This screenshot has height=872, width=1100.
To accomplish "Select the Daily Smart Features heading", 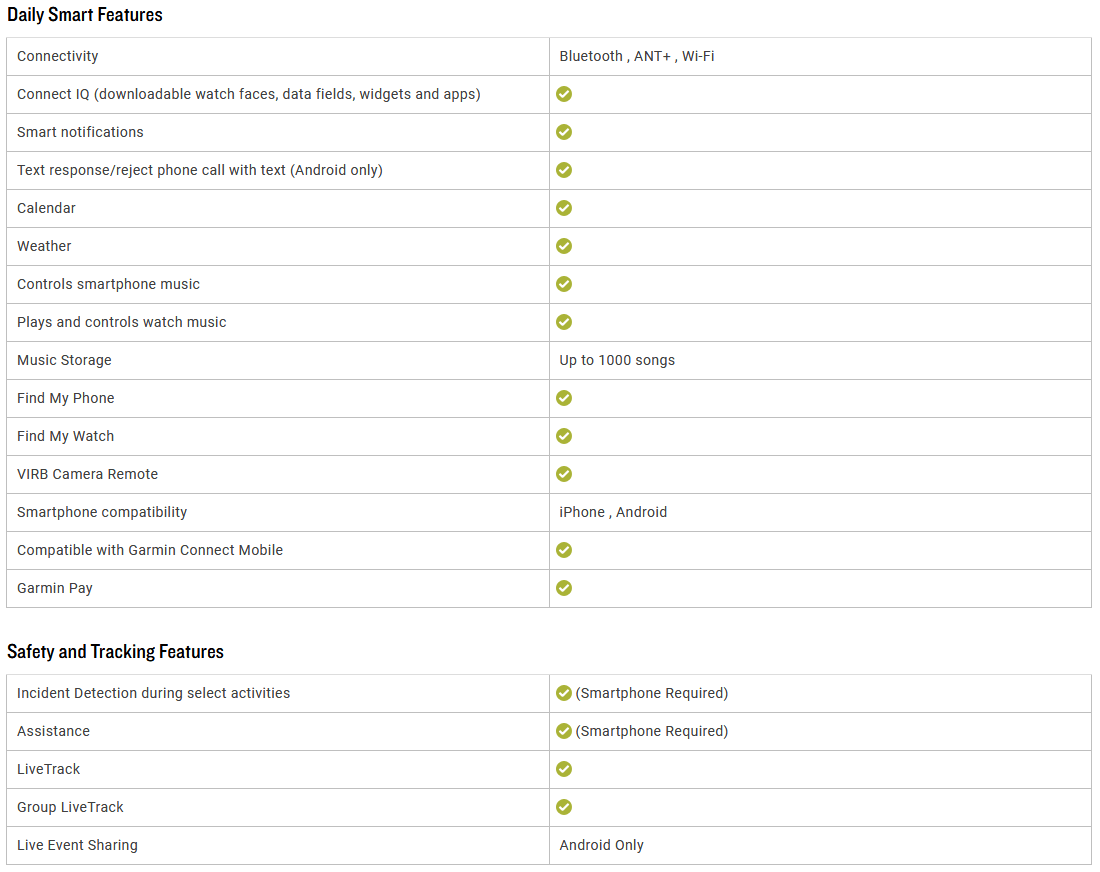I will tap(85, 15).
